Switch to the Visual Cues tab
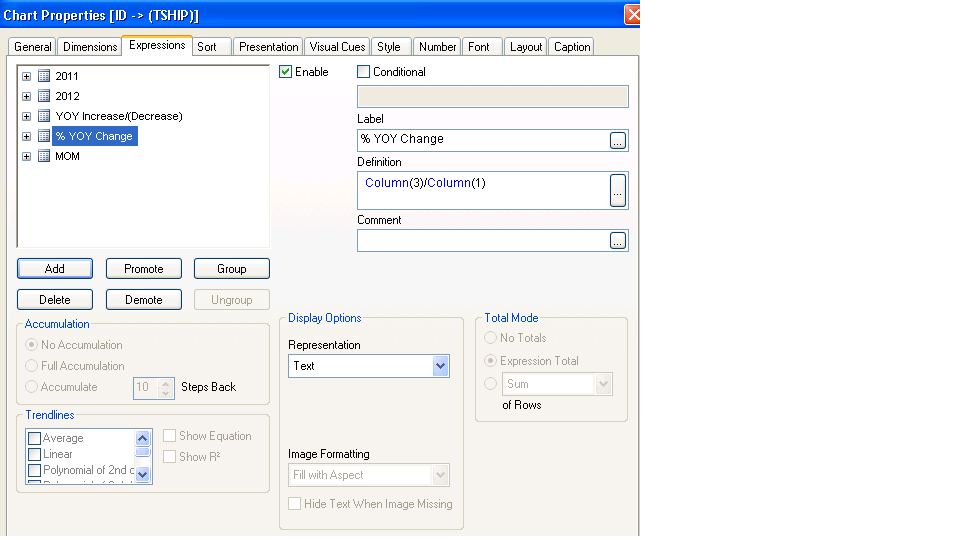The image size is (960, 540). tap(337, 47)
